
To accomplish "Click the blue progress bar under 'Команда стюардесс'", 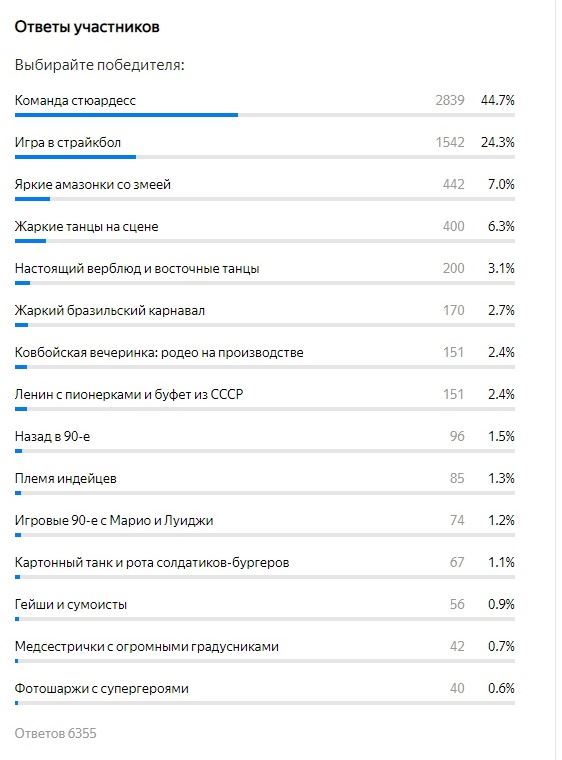I will click(126, 115).
